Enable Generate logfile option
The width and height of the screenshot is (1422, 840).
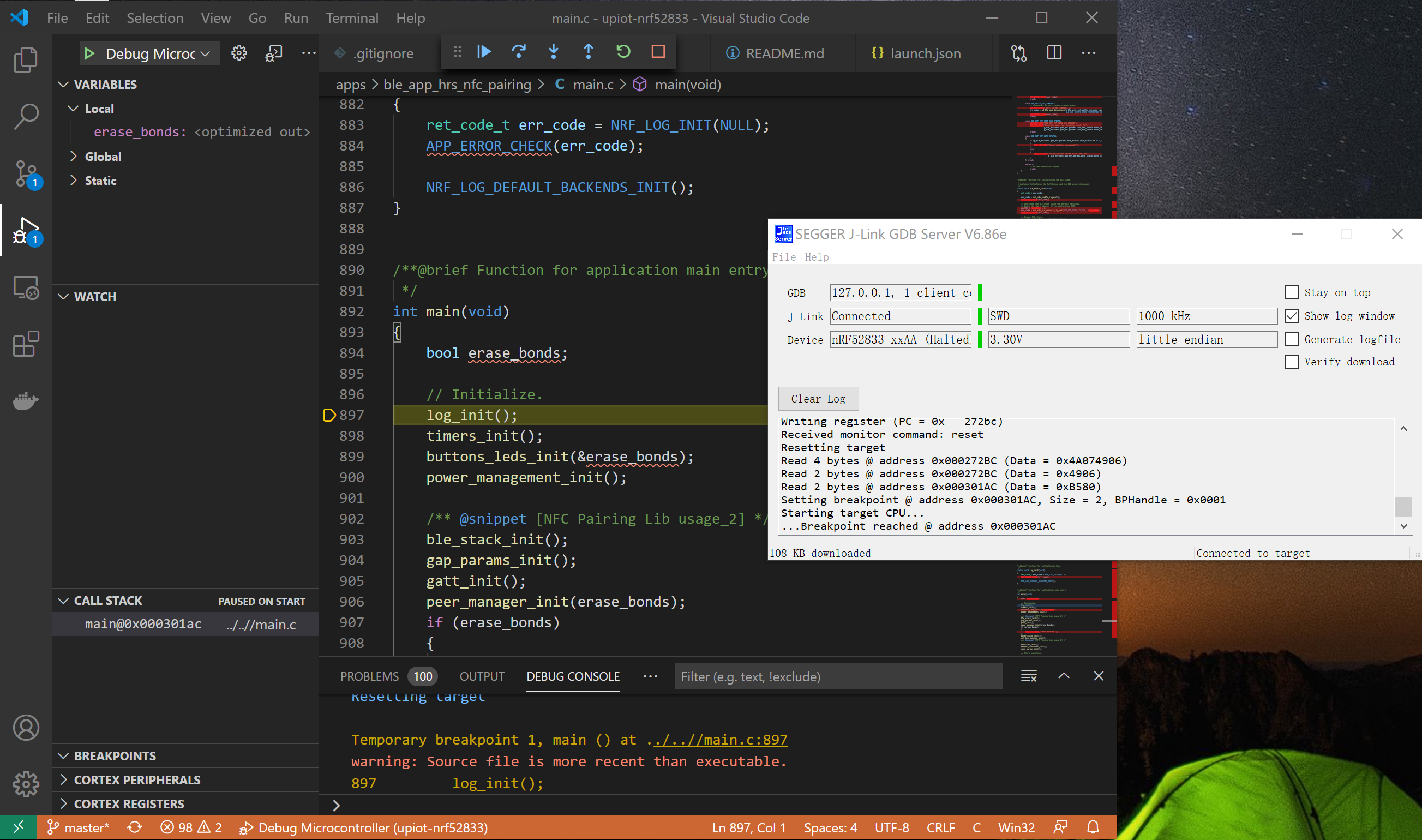click(x=1291, y=339)
